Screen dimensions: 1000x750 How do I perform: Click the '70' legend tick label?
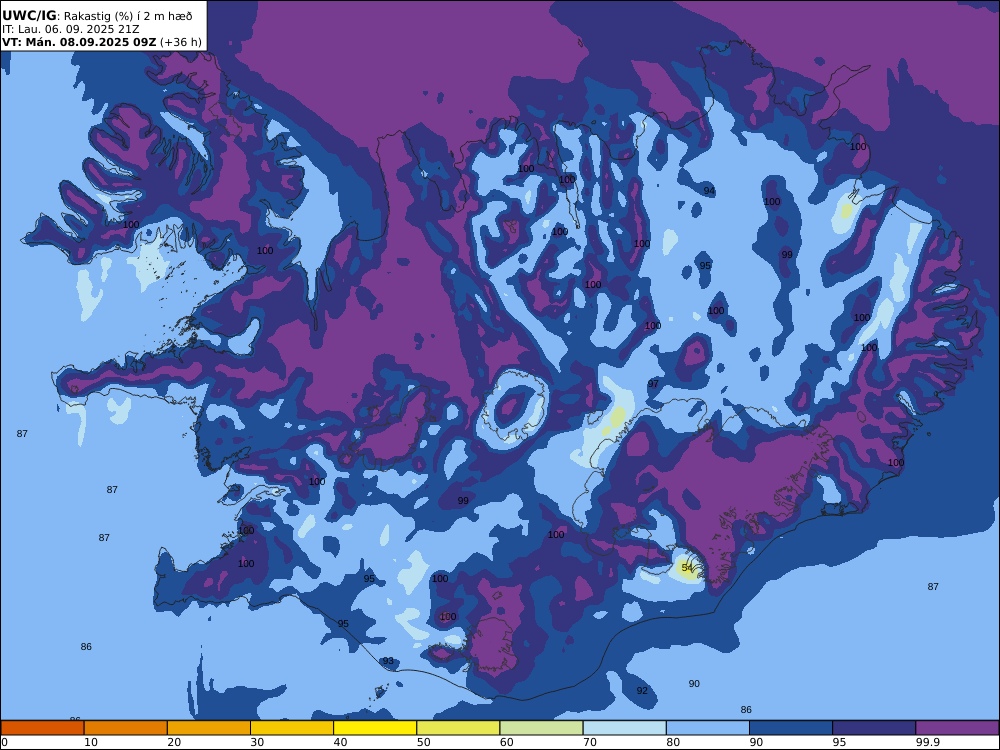click(590, 742)
